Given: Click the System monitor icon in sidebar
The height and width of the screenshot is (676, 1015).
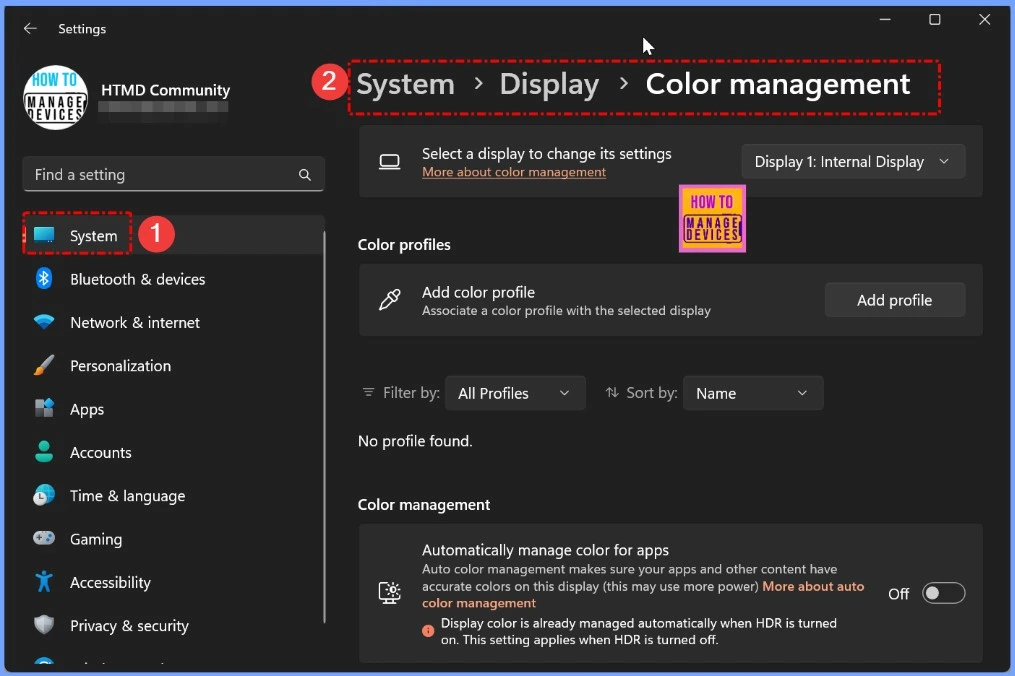Looking at the screenshot, I should [x=44, y=235].
